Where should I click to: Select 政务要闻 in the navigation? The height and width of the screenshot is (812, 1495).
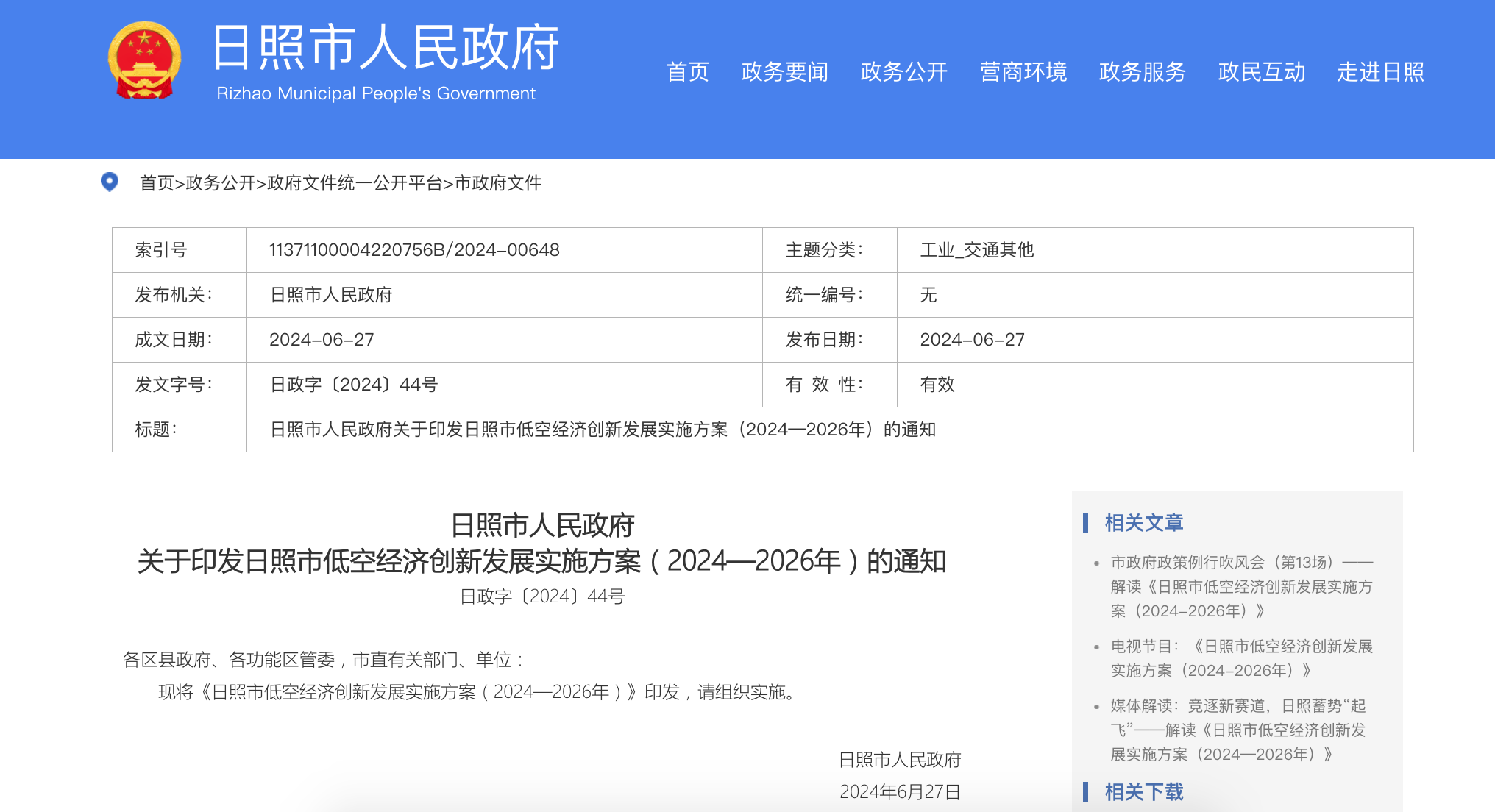pyautogui.click(x=784, y=72)
